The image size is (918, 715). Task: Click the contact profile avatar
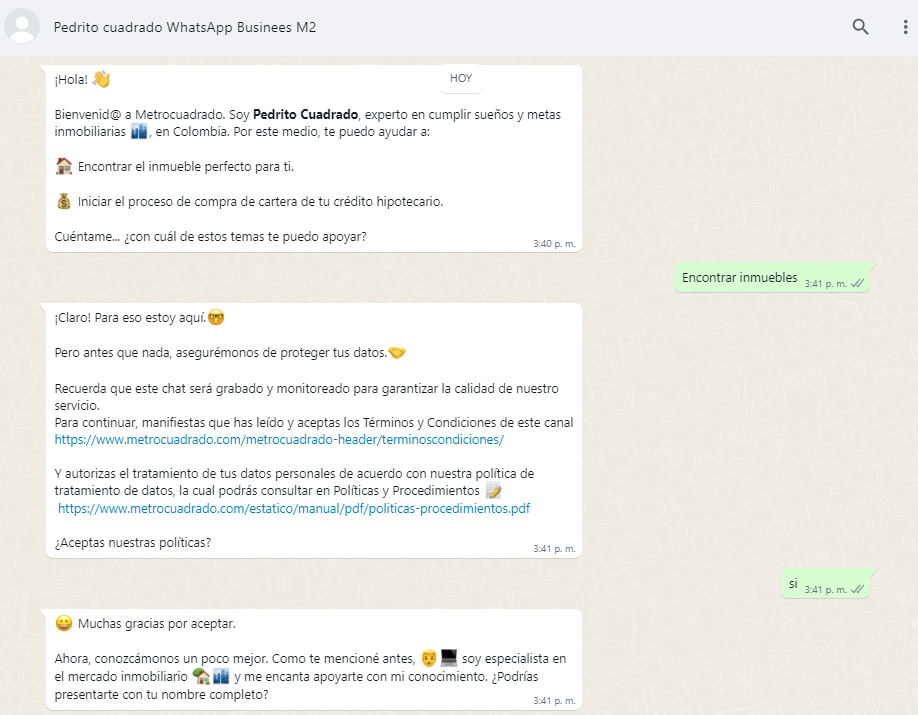pyautogui.click(x=22, y=27)
